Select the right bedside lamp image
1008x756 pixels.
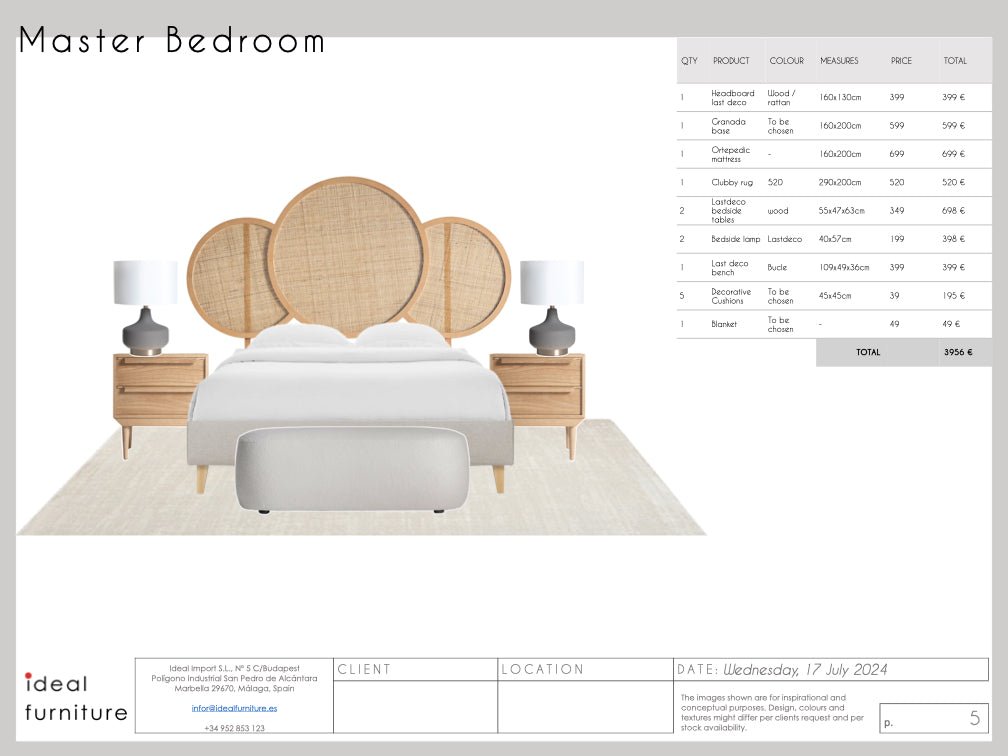click(551, 308)
